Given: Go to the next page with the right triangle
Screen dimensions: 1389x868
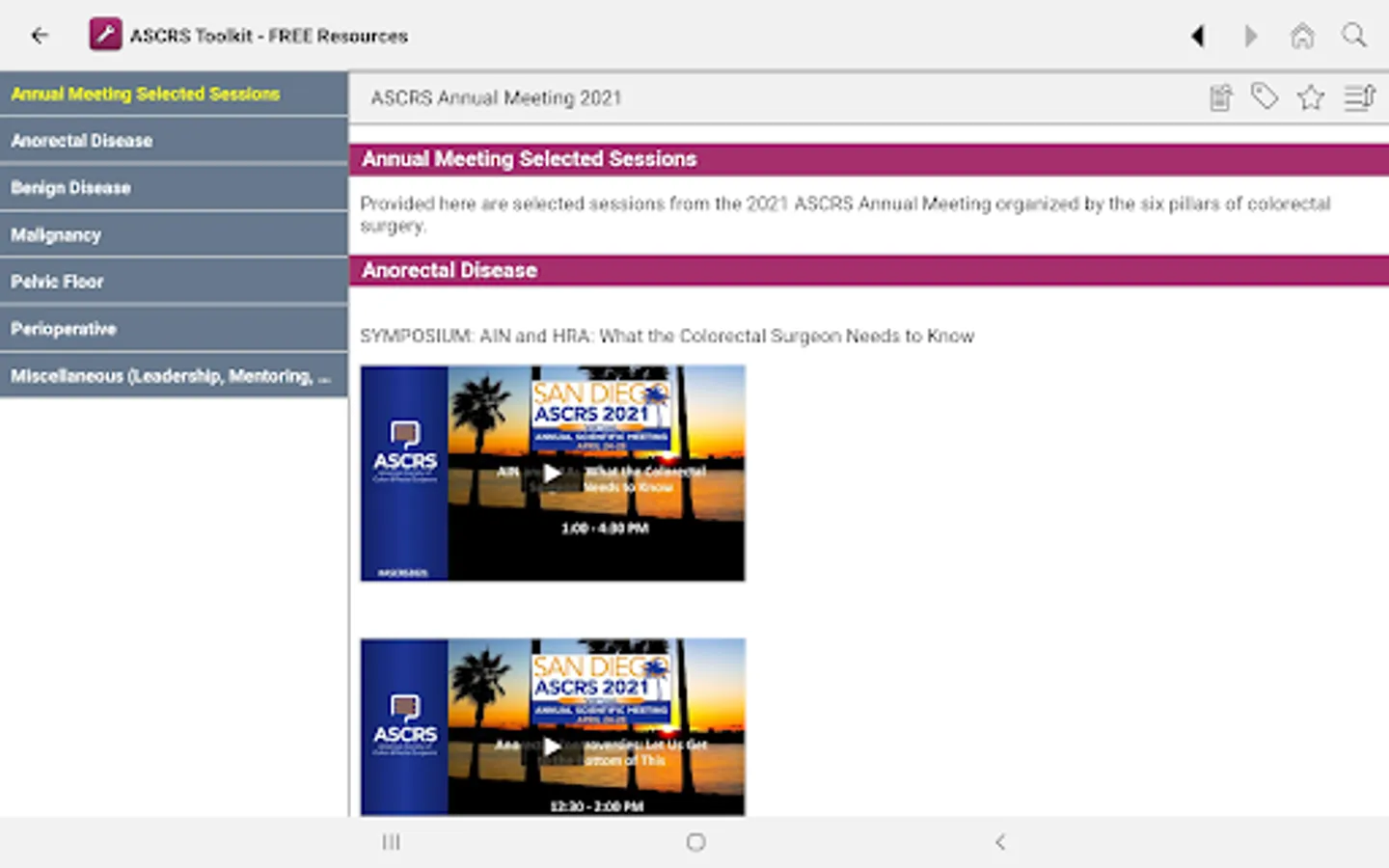Looking at the screenshot, I should point(1251,36).
